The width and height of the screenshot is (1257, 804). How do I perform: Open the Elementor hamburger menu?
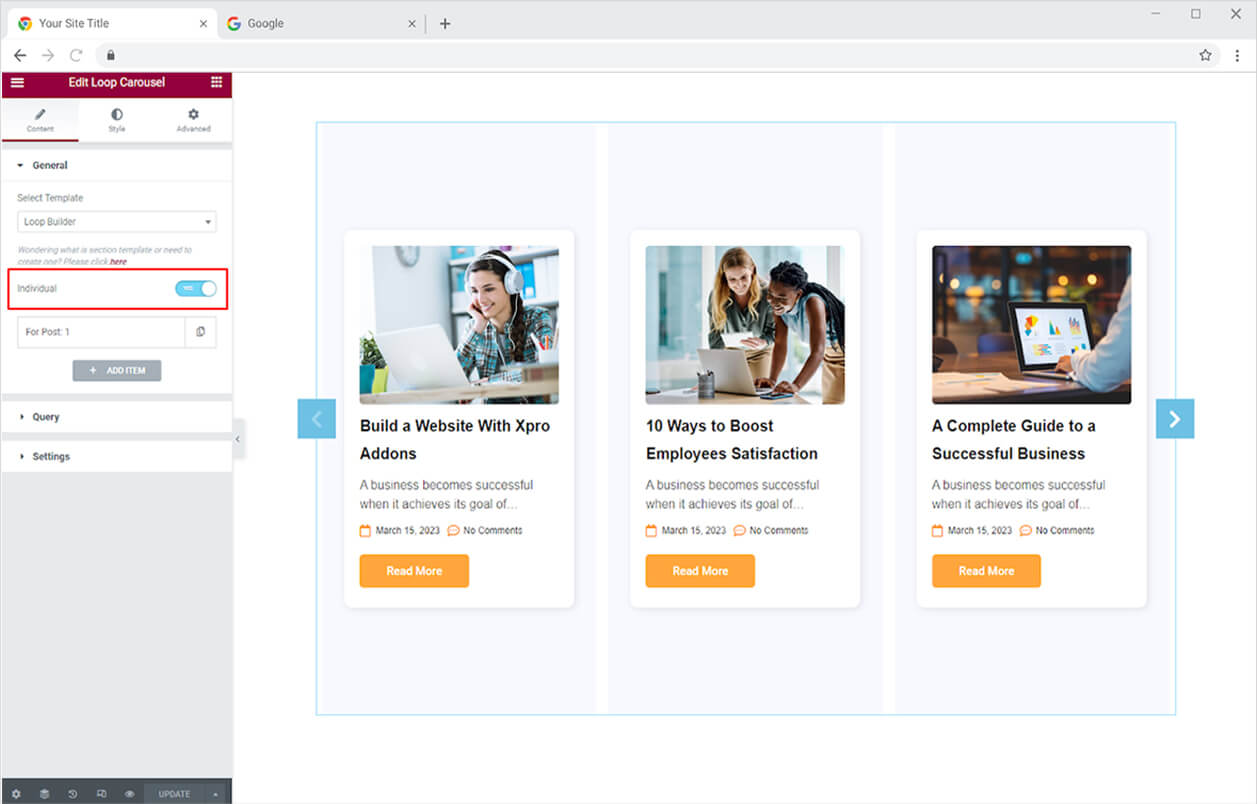17,82
